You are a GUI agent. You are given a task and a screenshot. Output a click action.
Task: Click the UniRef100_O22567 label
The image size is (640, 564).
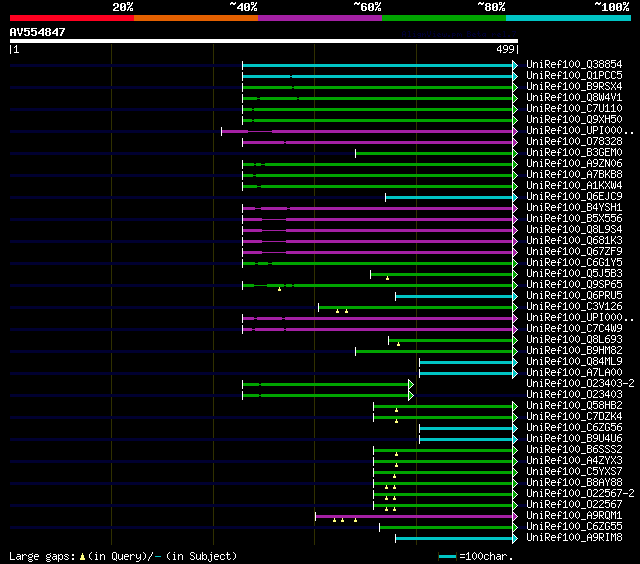[574, 505]
